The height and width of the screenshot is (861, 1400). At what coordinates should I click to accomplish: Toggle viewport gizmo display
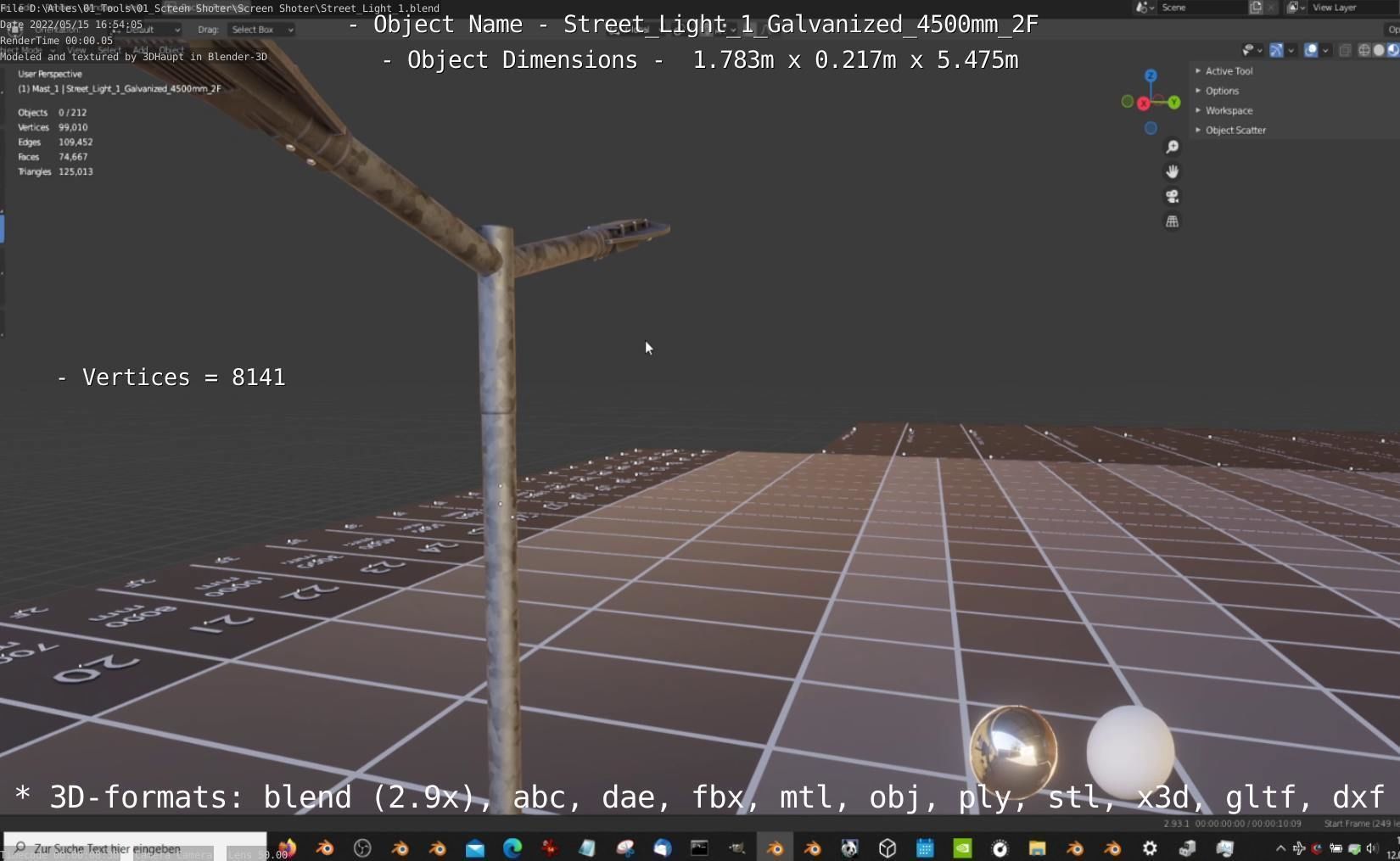[x=1276, y=50]
